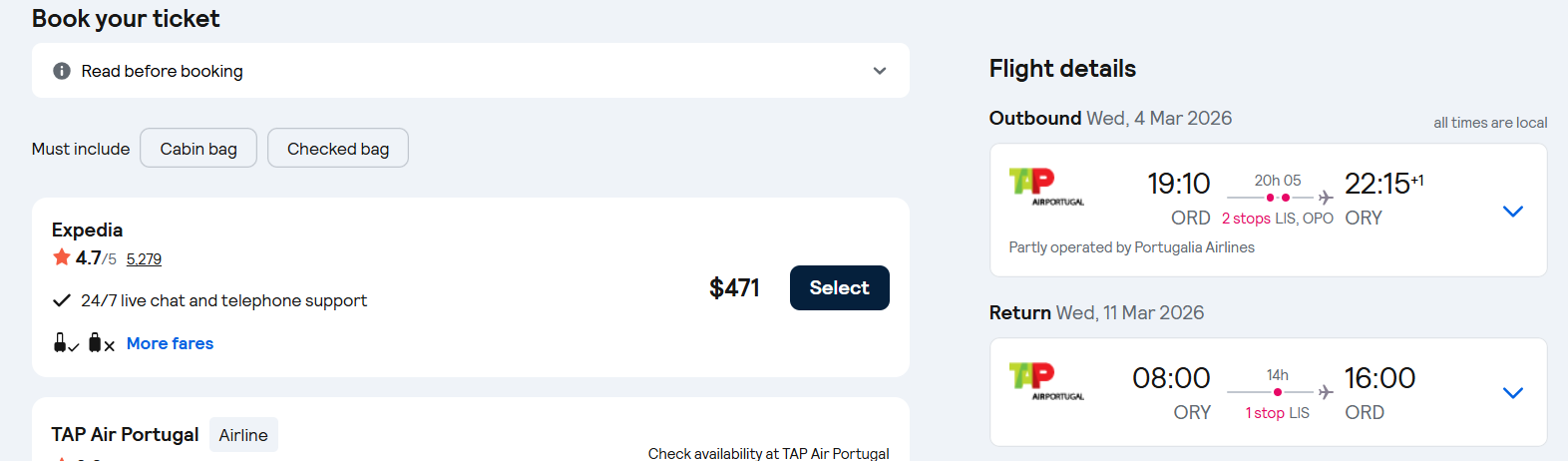Toggle the Cabin bag filter chip
This screenshot has width=1568, height=461.
pyautogui.click(x=198, y=149)
